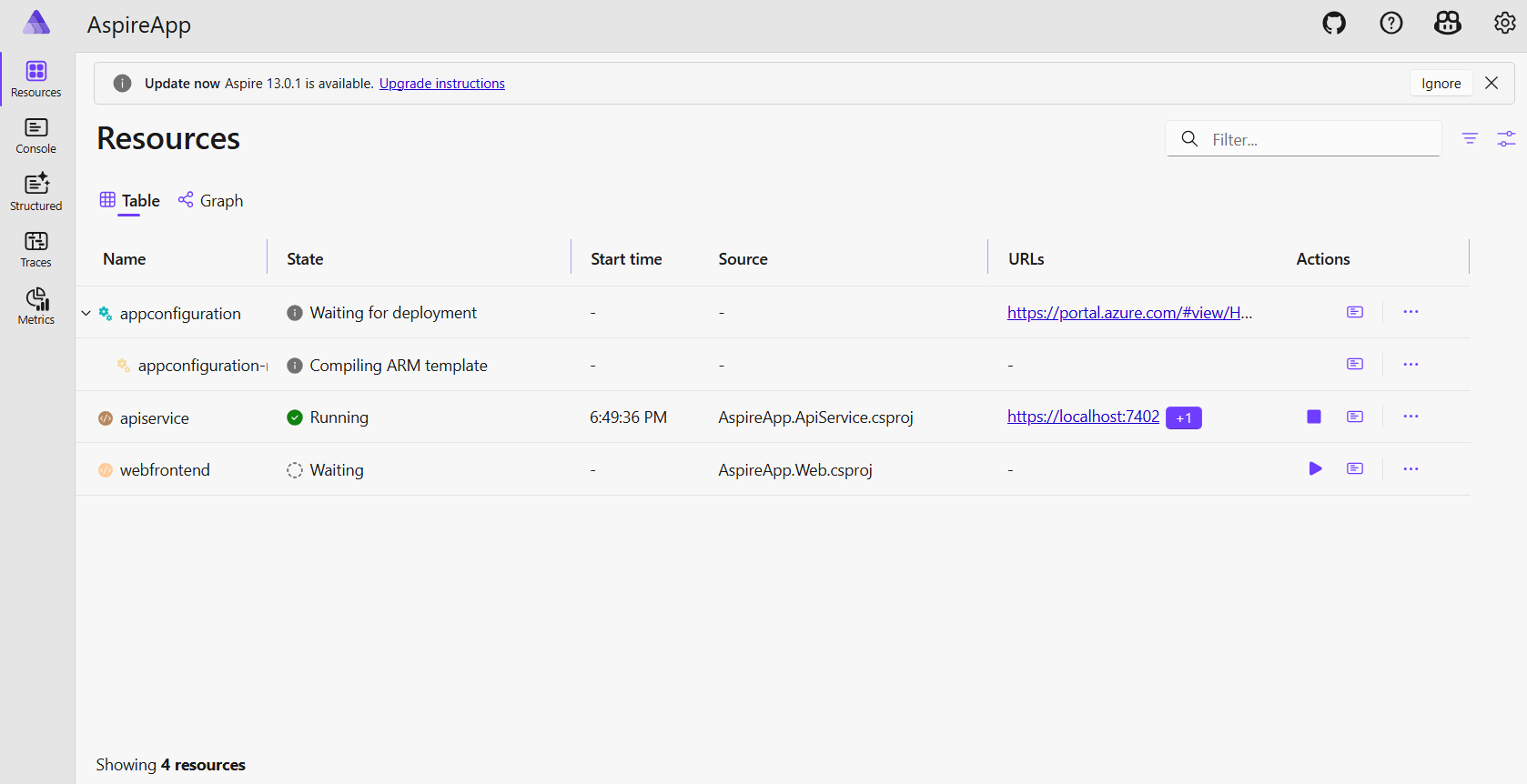Launch the GitHub Copilot assistant icon
Image resolution: width=1527 pixels, height=784 pixels.
coord(1447,24)
